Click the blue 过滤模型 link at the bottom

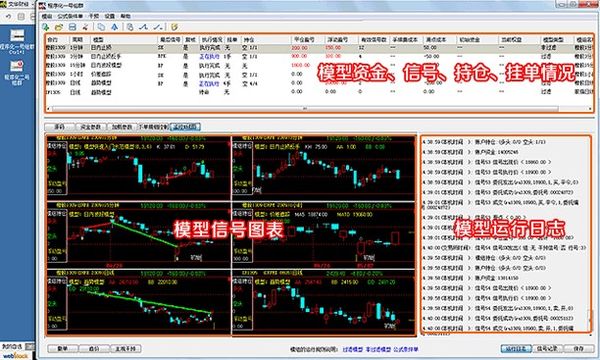[x=352, y=349]
